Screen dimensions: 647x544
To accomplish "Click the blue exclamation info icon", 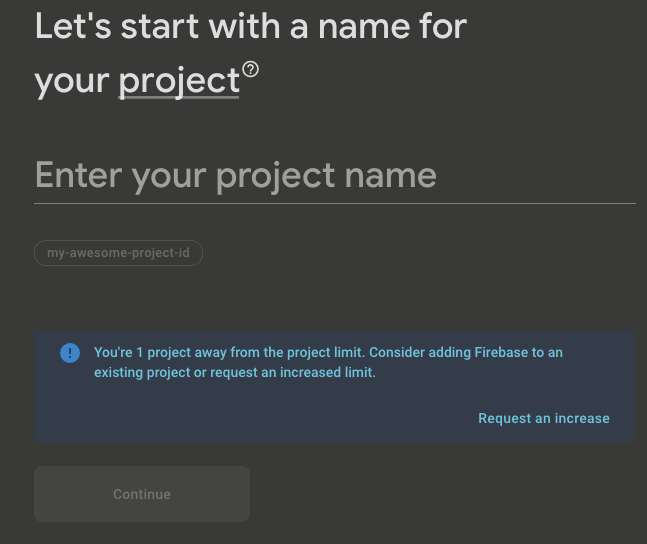I will 70,353.
